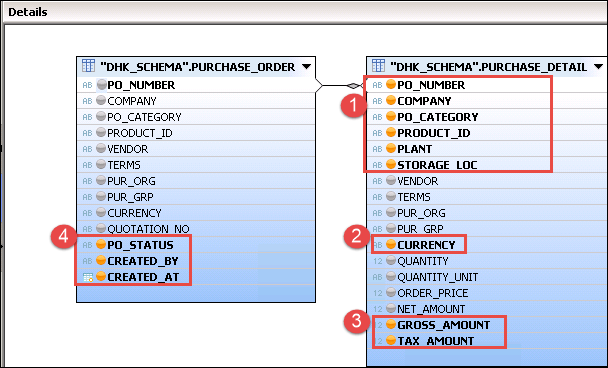Click the join connector diamond between tables
Viewport: 608px width, 368px height.
[x=353, y=85]
